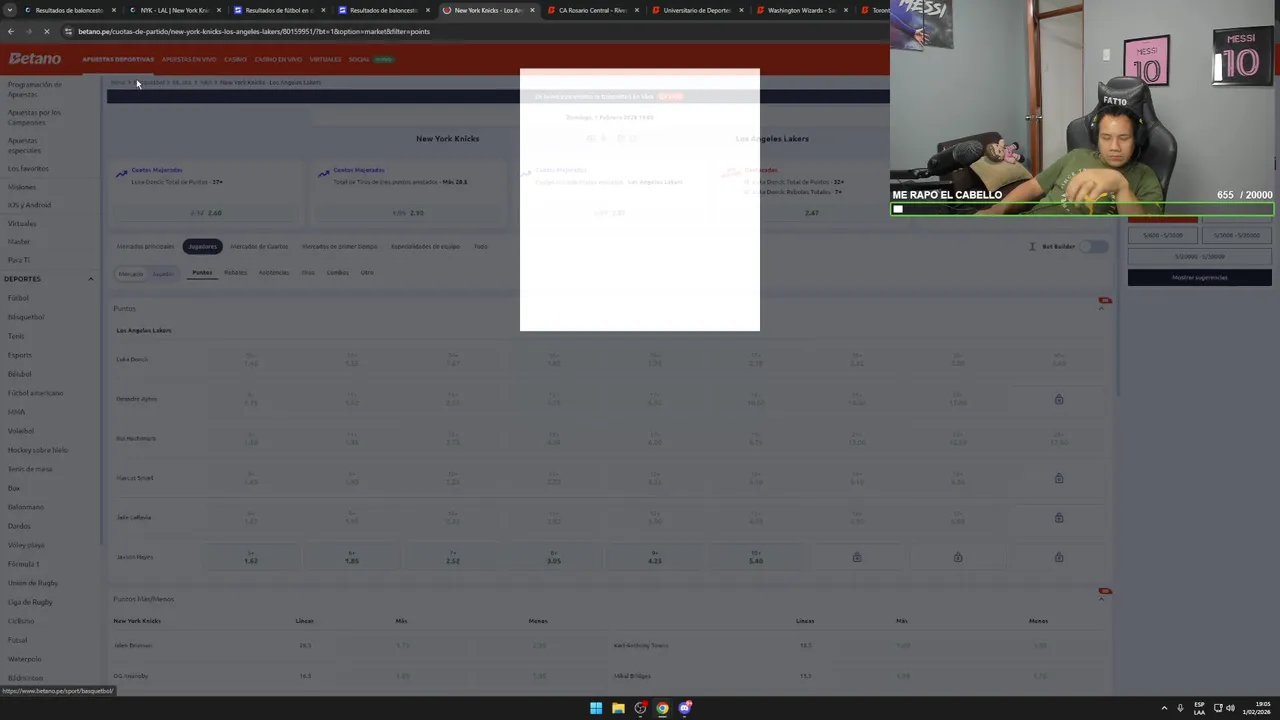
Task: Open Programación de Apuestas in sidebar
Action: point(35,89)
